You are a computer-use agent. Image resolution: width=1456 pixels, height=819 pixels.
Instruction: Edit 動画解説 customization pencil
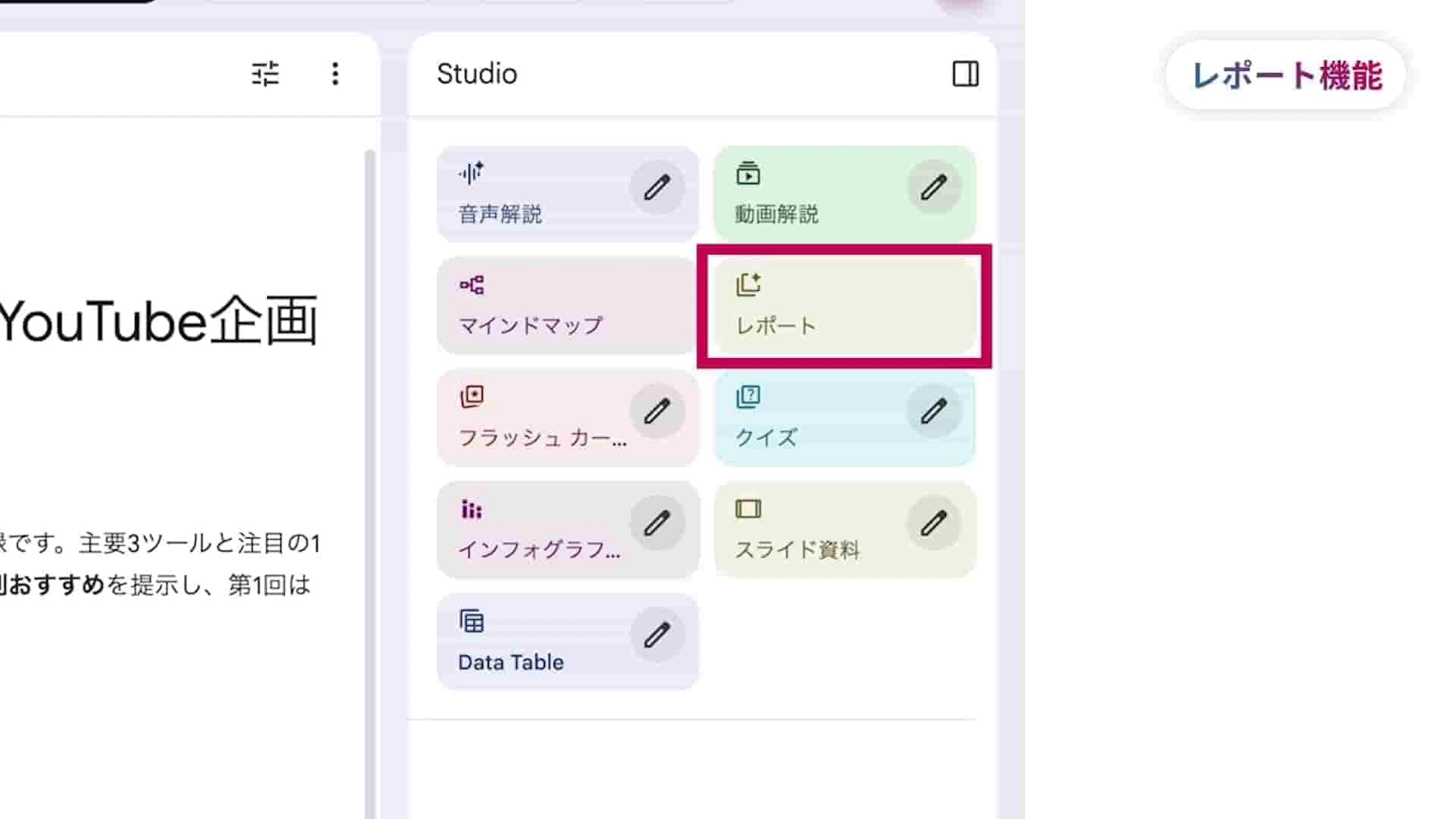(934, 188)
